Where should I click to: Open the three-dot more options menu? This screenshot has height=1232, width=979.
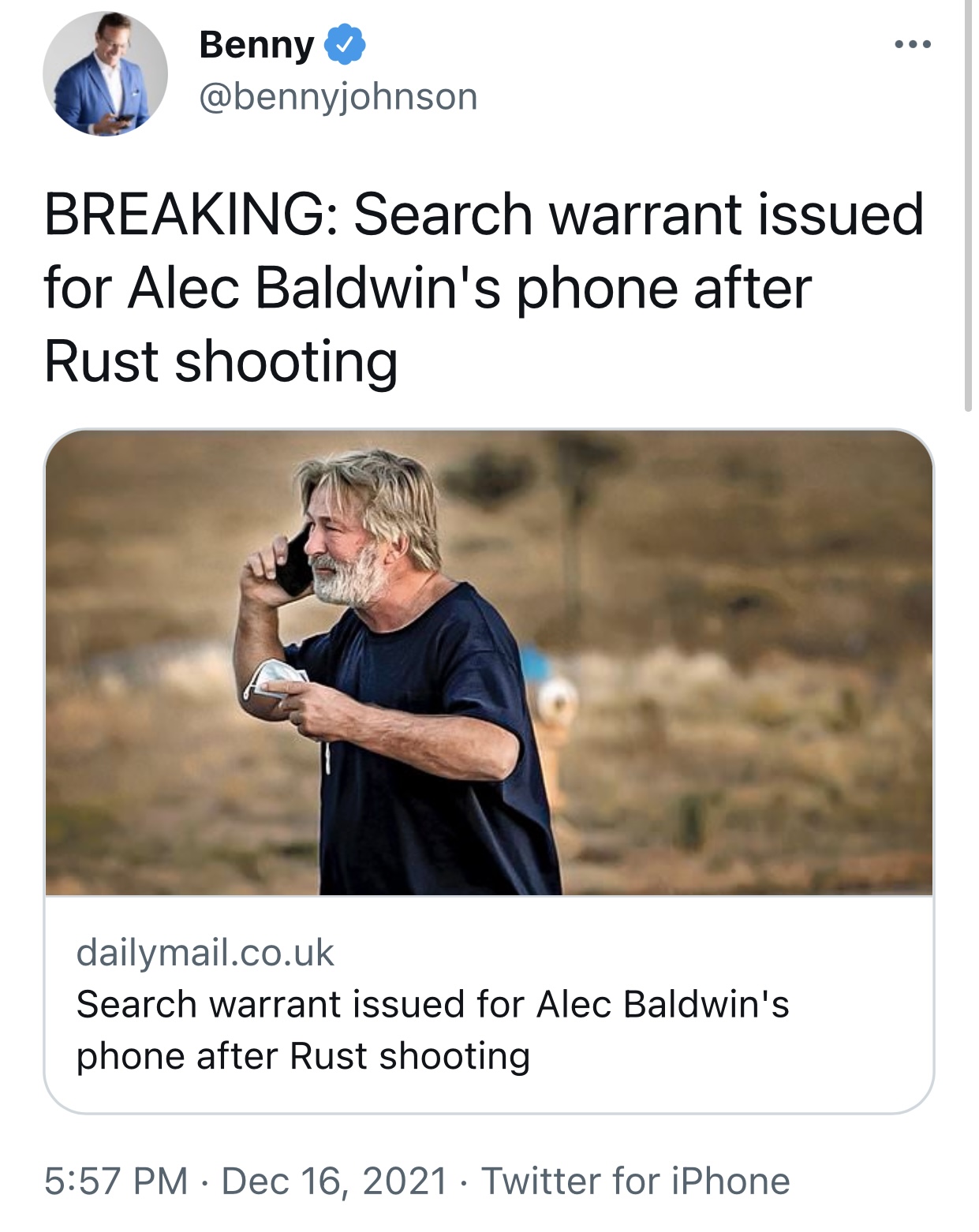[x=913, y=45]
